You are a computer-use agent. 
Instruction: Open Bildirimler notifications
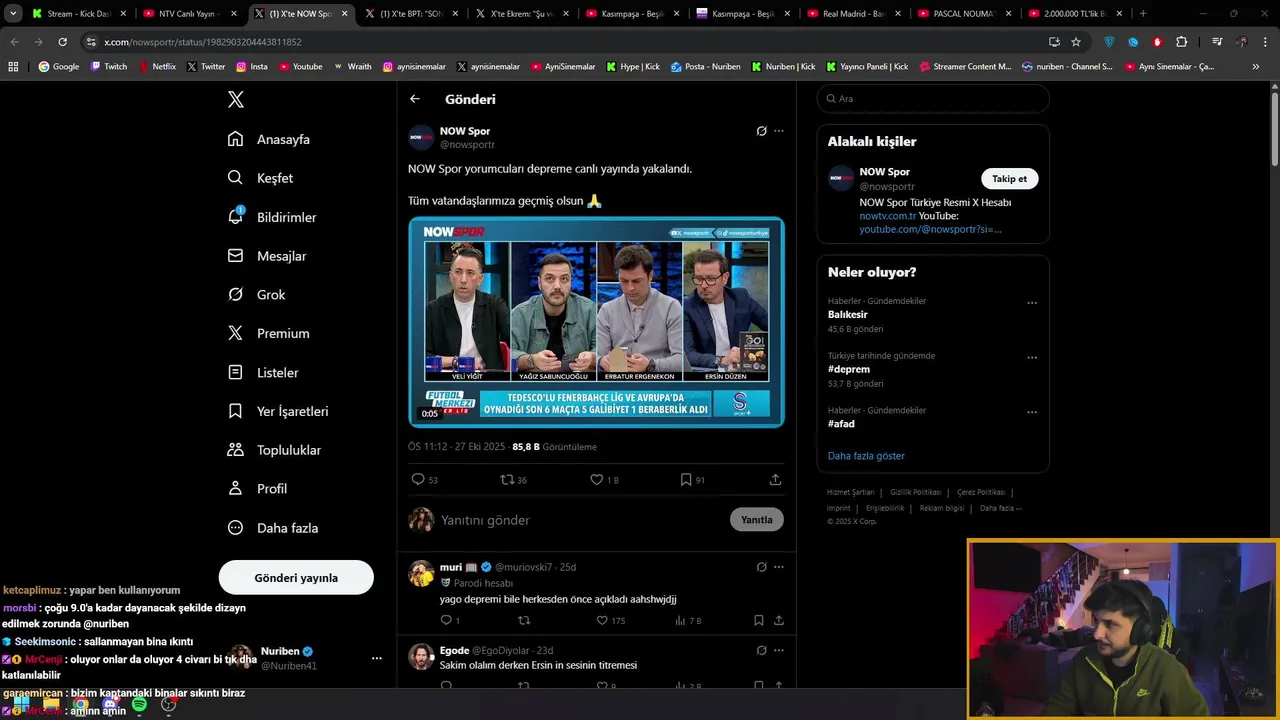272,217
